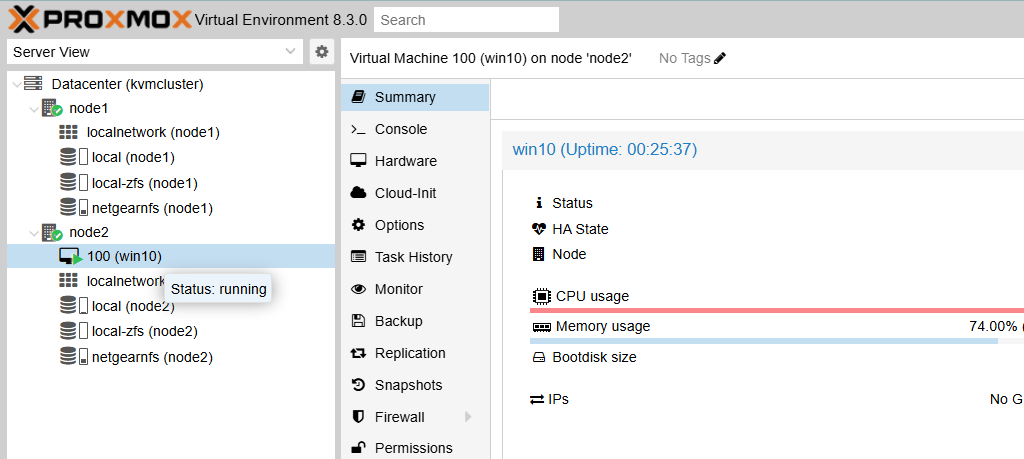1024x459 pixels.
Task: Edit tags with the pencil icon
Action: coord(720,59)
